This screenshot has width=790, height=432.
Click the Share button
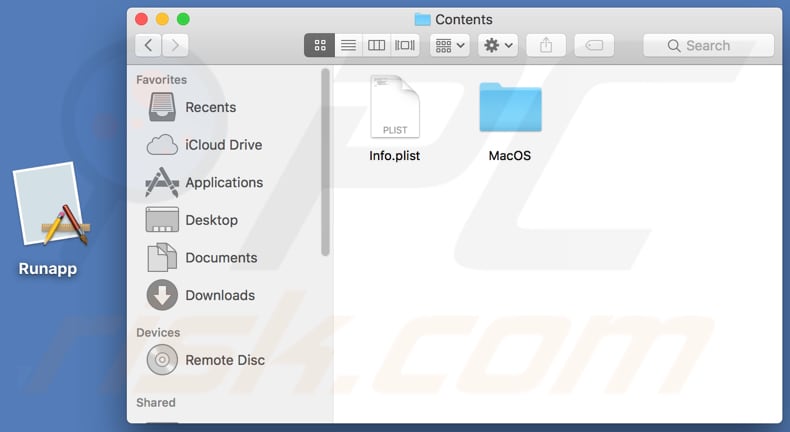546,45
